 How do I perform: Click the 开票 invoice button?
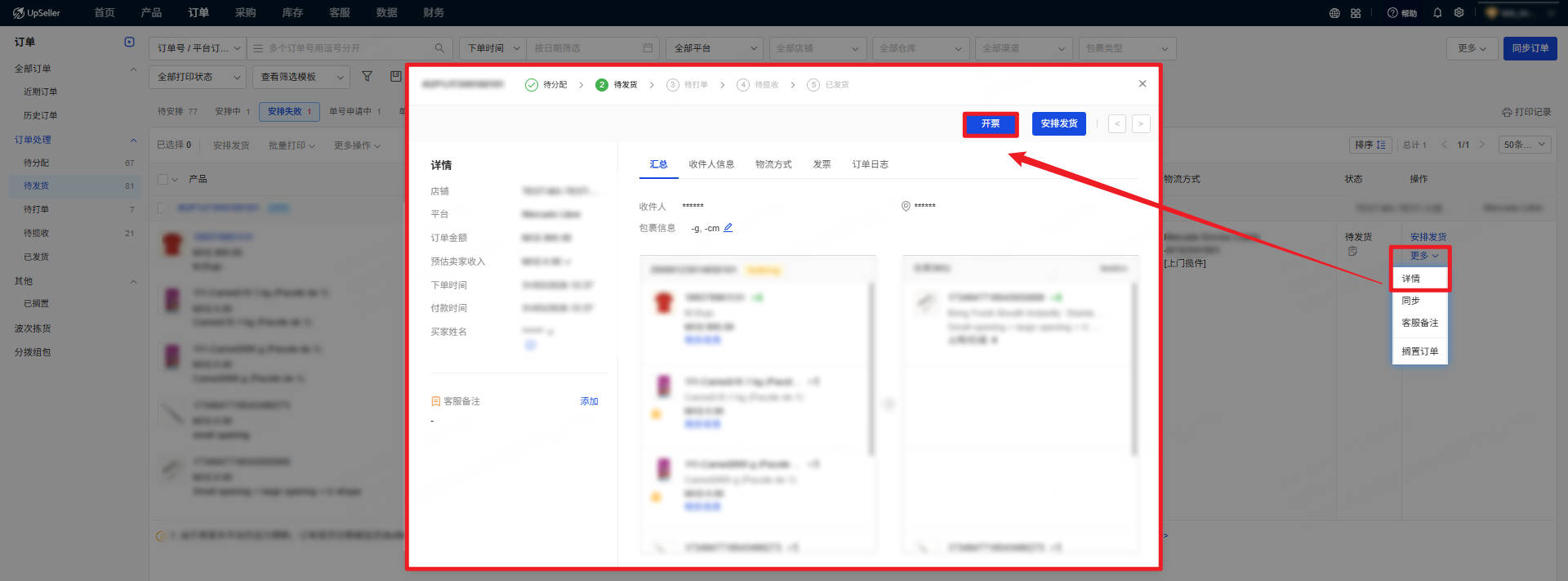(x=991, y=123)
